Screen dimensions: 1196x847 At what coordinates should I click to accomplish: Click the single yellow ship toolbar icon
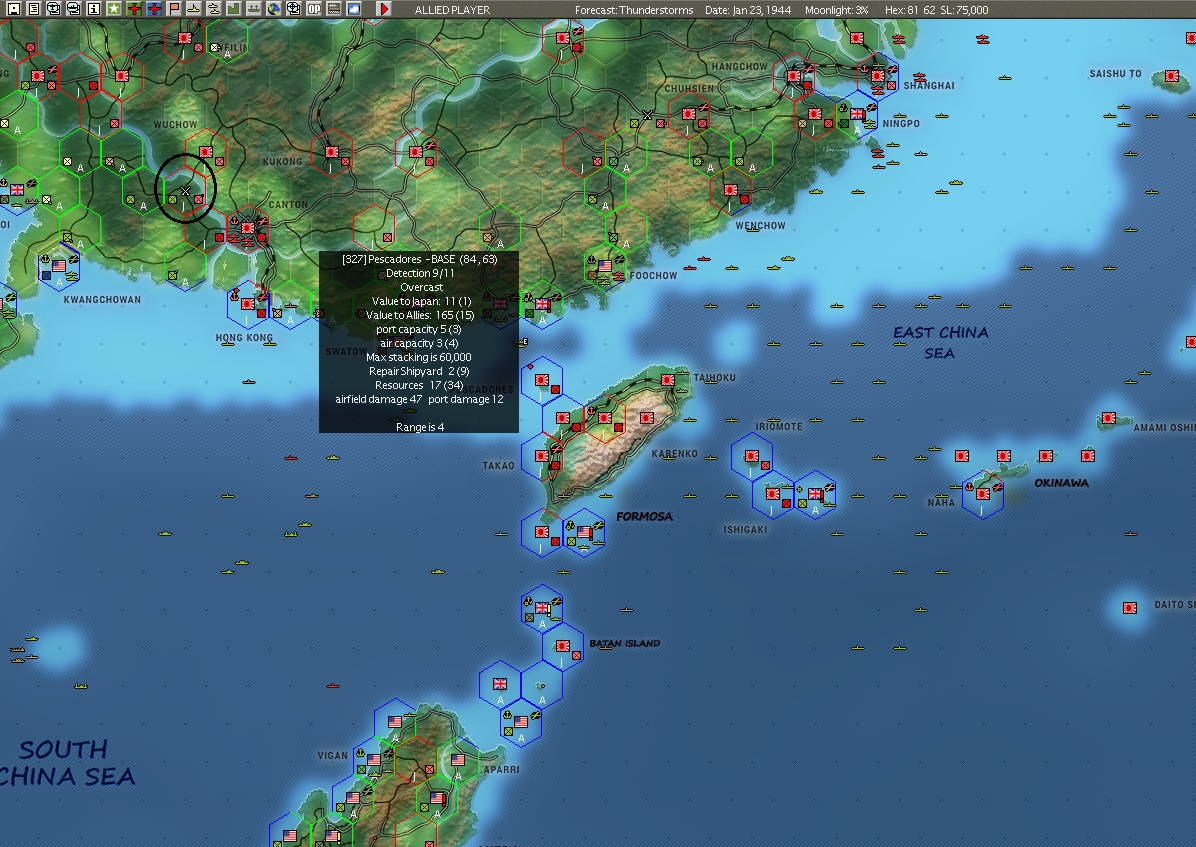point(194,9)
